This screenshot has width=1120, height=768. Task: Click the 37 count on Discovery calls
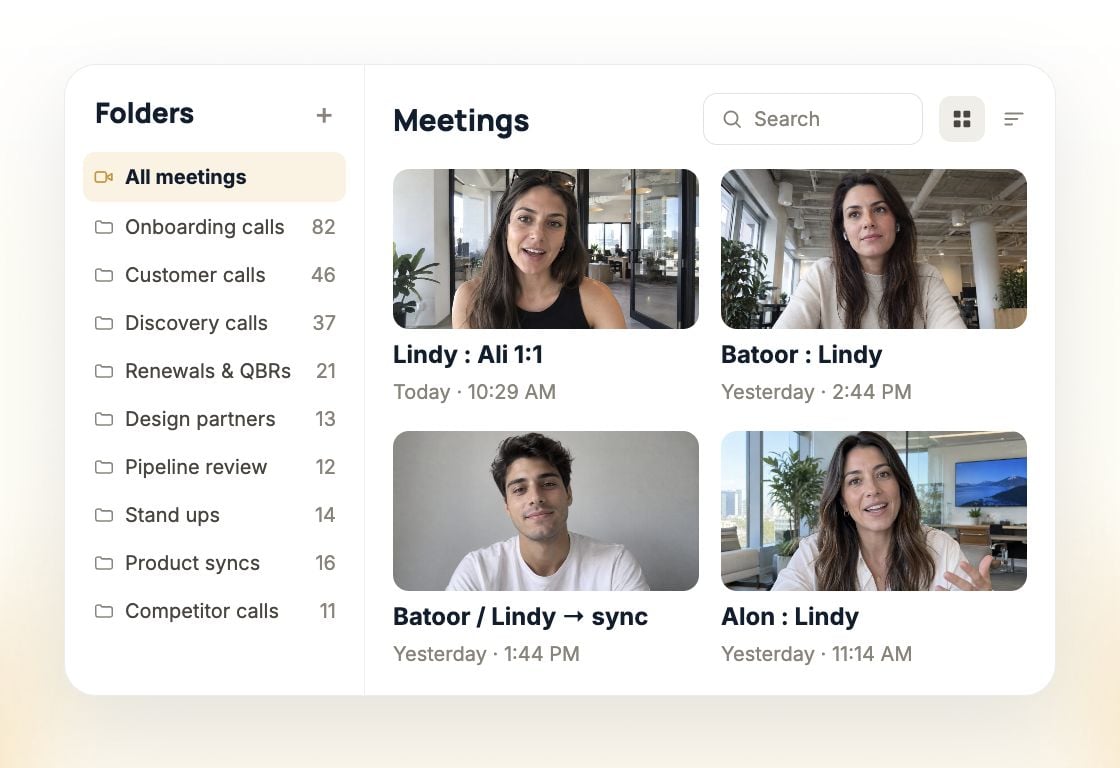click(324, 323)
